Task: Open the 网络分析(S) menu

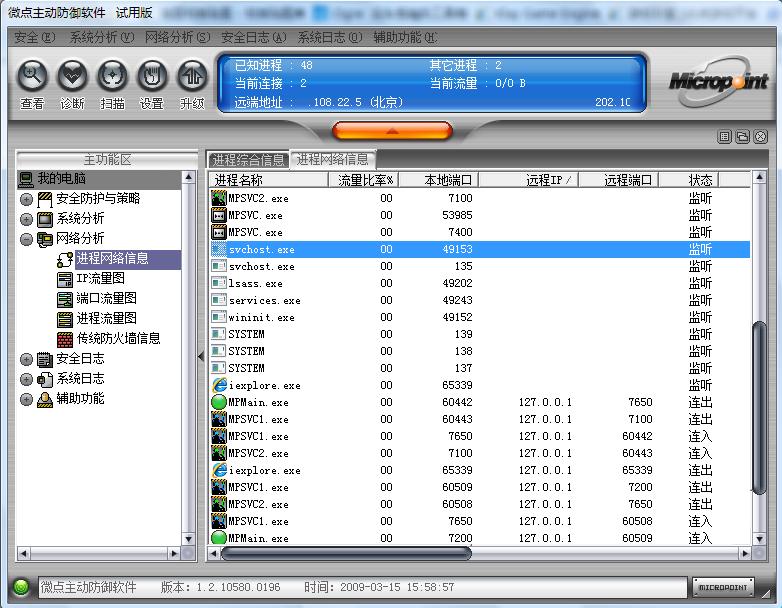Action: 178,37
